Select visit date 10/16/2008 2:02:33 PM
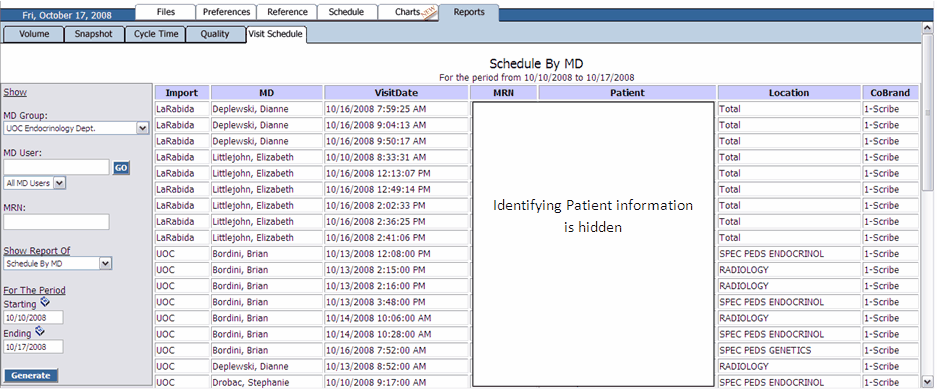The height and width of the screenshot is (389, 937). click(x=396, y=206)
